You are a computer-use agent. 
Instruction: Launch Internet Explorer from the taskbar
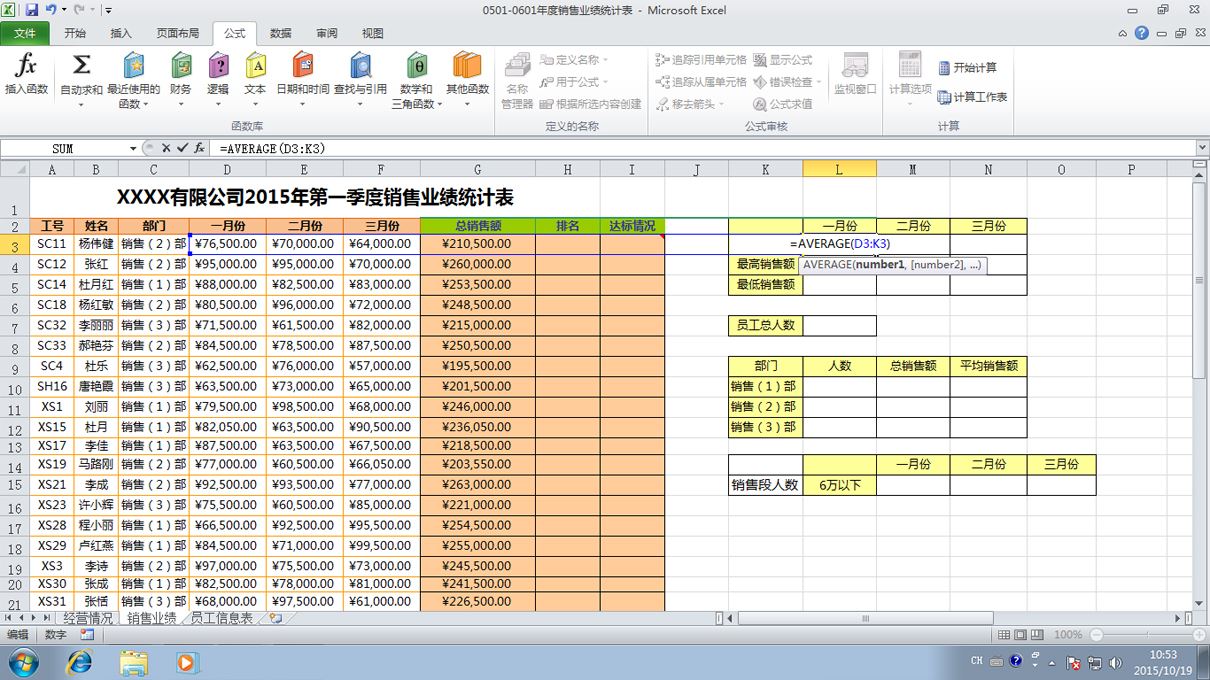tap(78, 662)
